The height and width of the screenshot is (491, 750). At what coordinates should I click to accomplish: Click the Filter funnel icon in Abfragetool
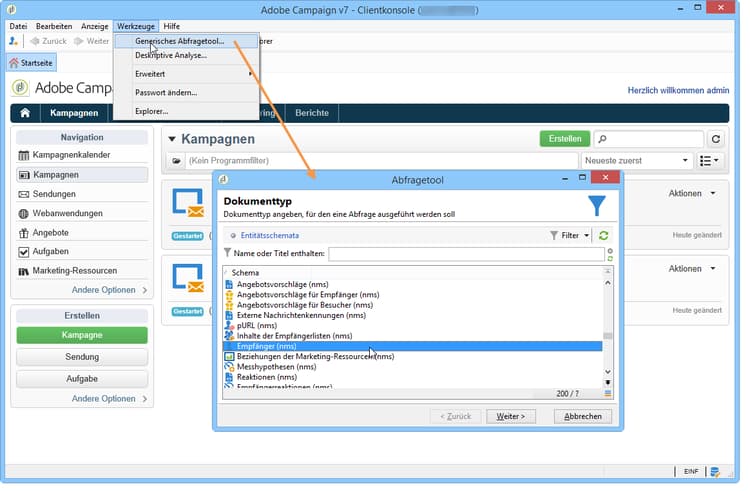tap(554, 235)
